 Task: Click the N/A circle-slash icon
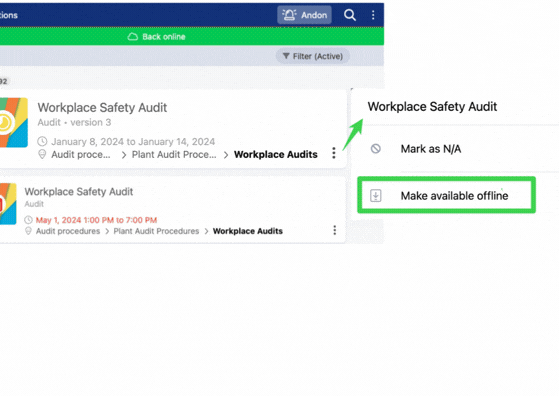click(x=375, y=148)
